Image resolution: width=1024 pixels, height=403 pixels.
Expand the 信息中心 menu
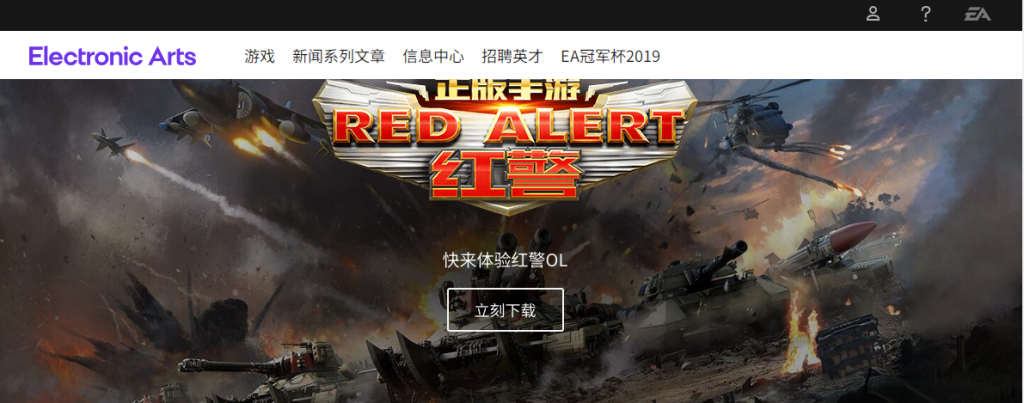[433, 56]
